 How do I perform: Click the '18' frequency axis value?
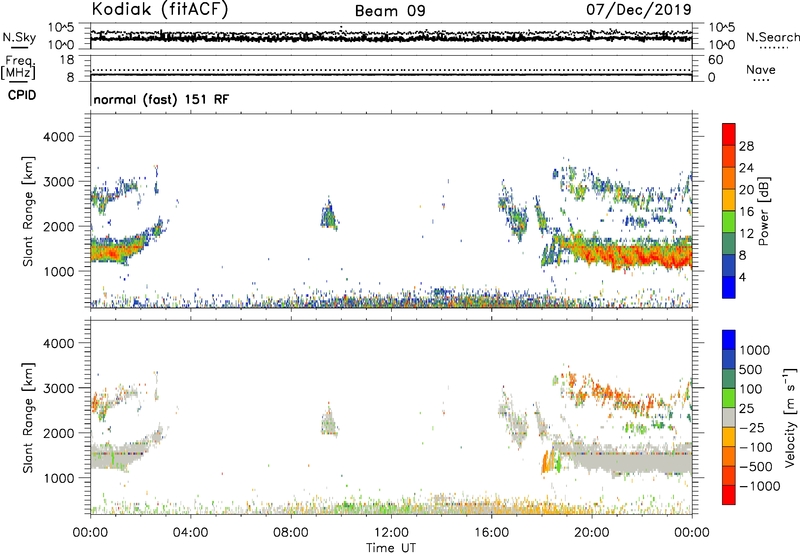(67, 60)
